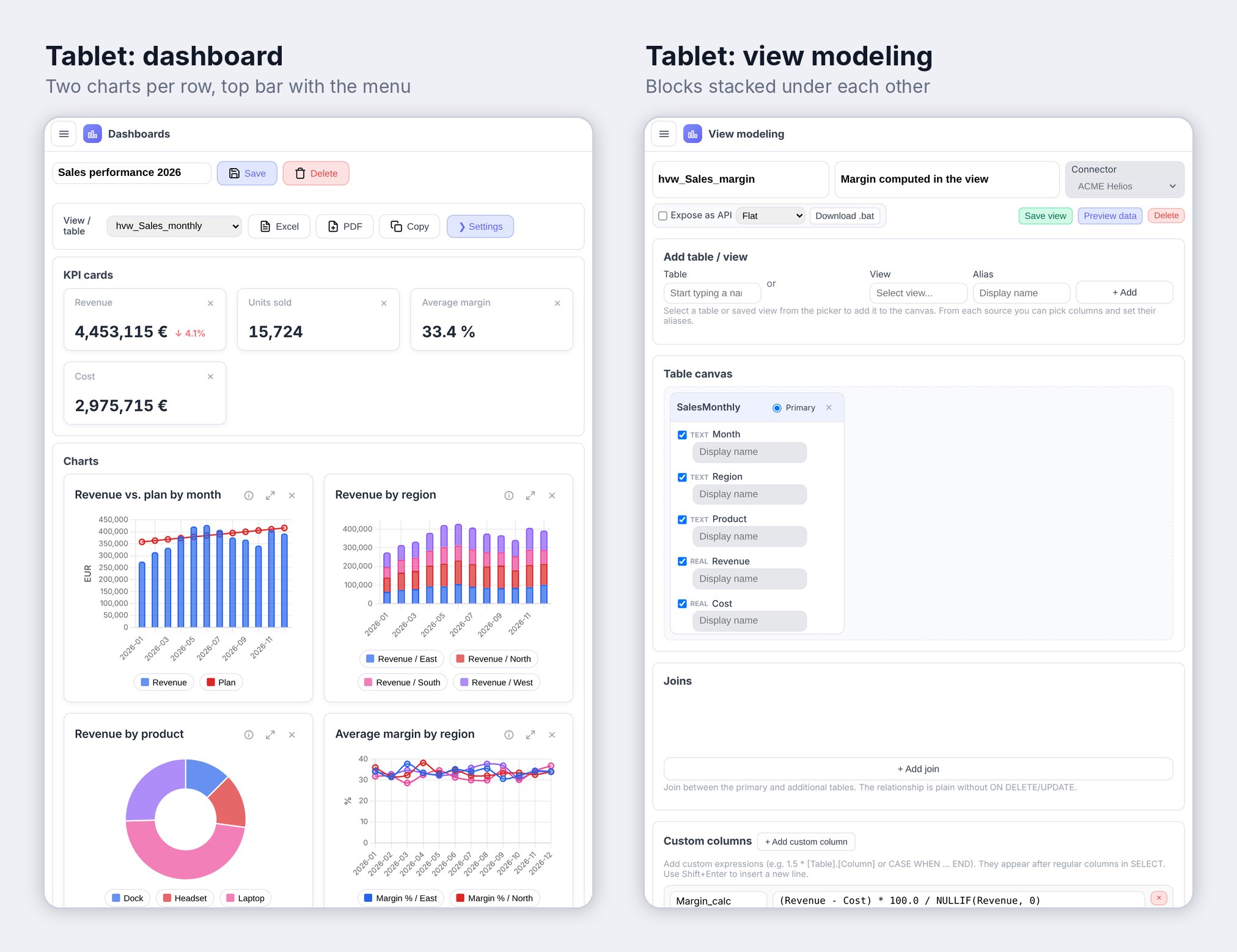The image size is (1237, 952).
Task: Open the hamburger menu in View modeling panel
Action: 664,134
